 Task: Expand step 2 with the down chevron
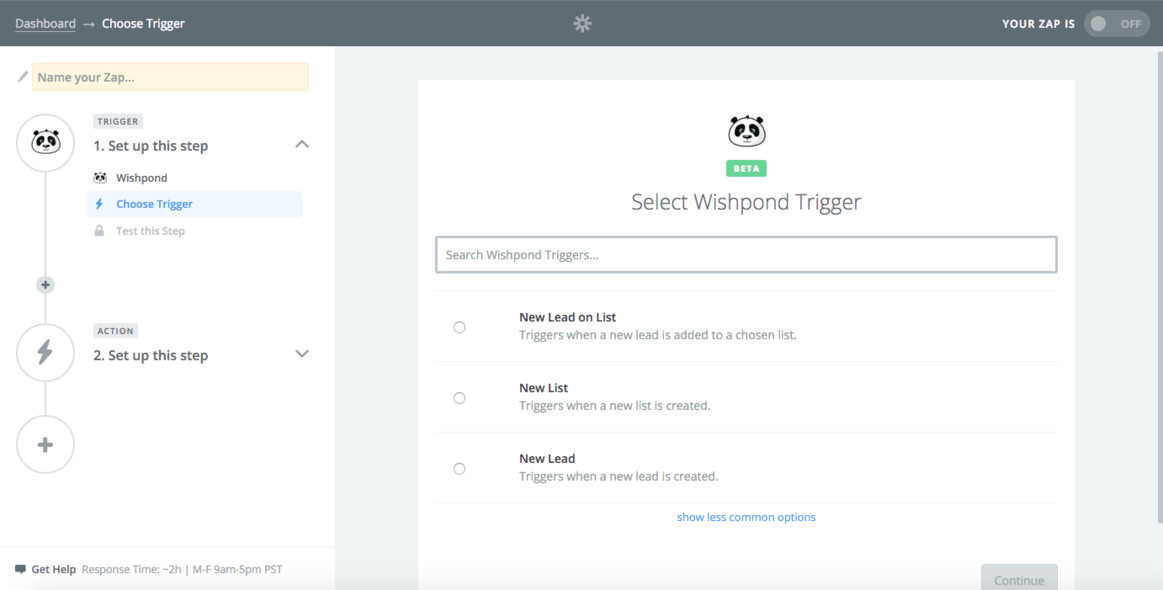click(x=302, y=353)
